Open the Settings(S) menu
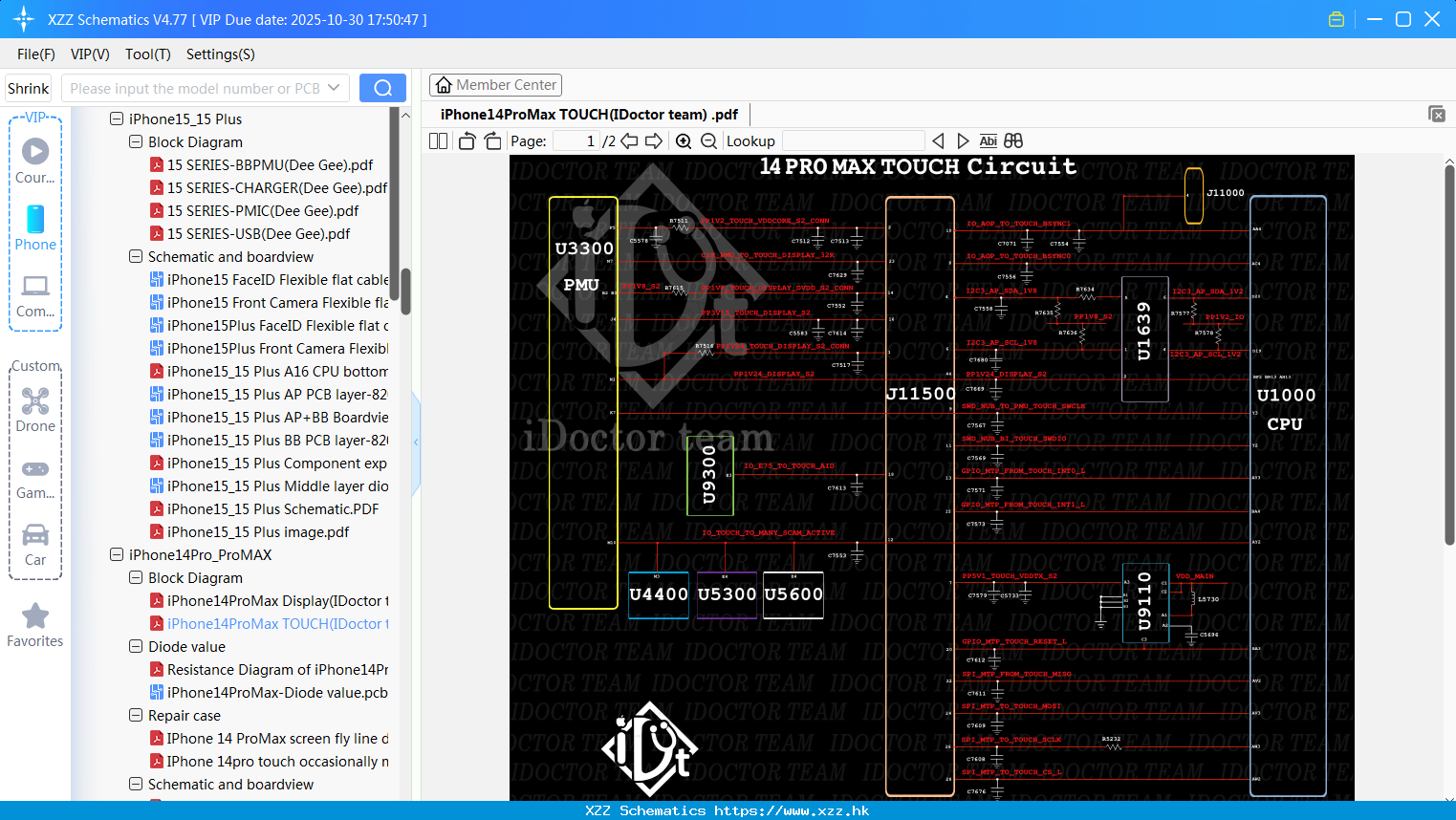This screenshot has width=1456, height=820. pos(220,54)
